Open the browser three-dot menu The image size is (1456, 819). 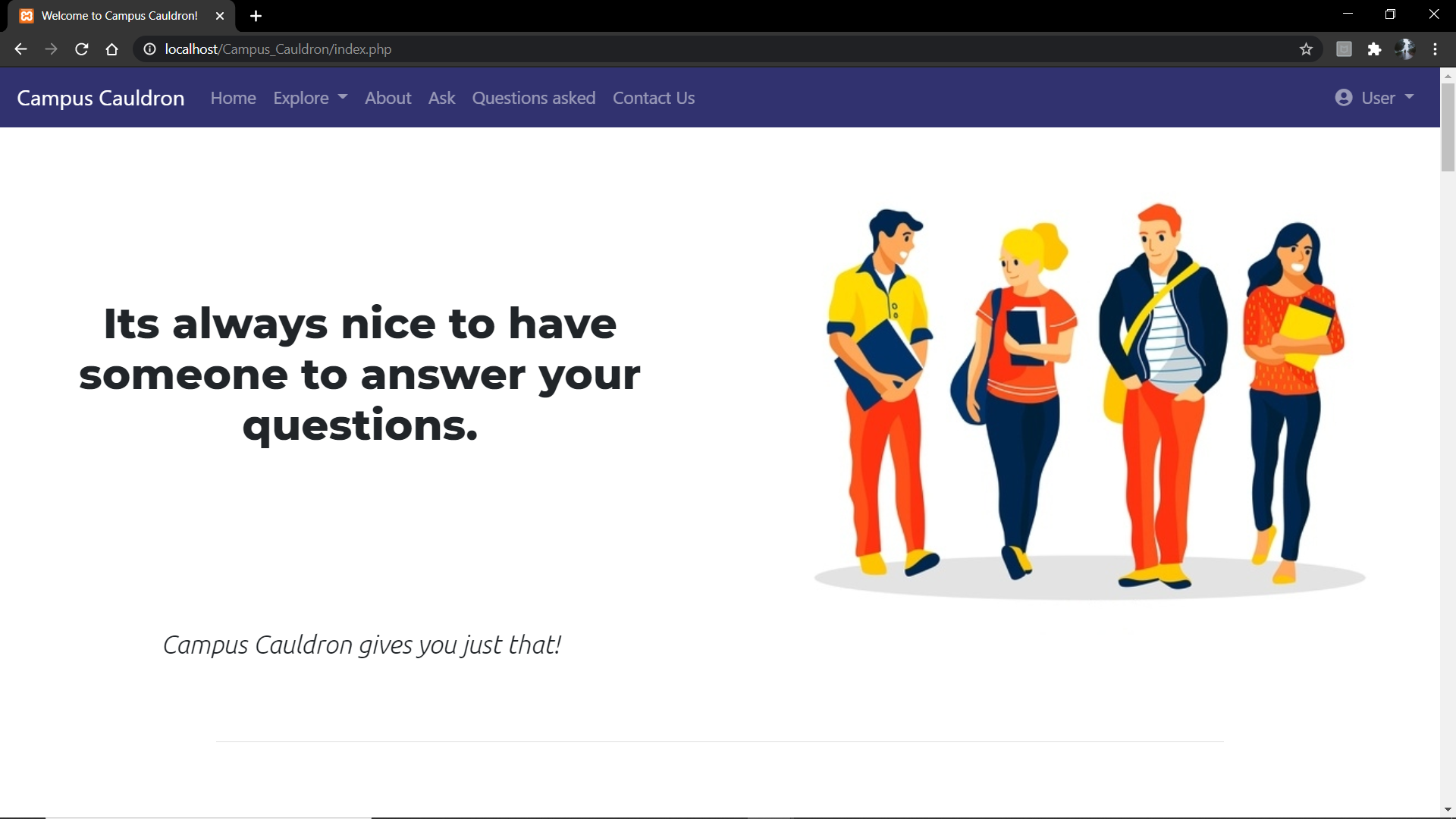(1435, 49)
